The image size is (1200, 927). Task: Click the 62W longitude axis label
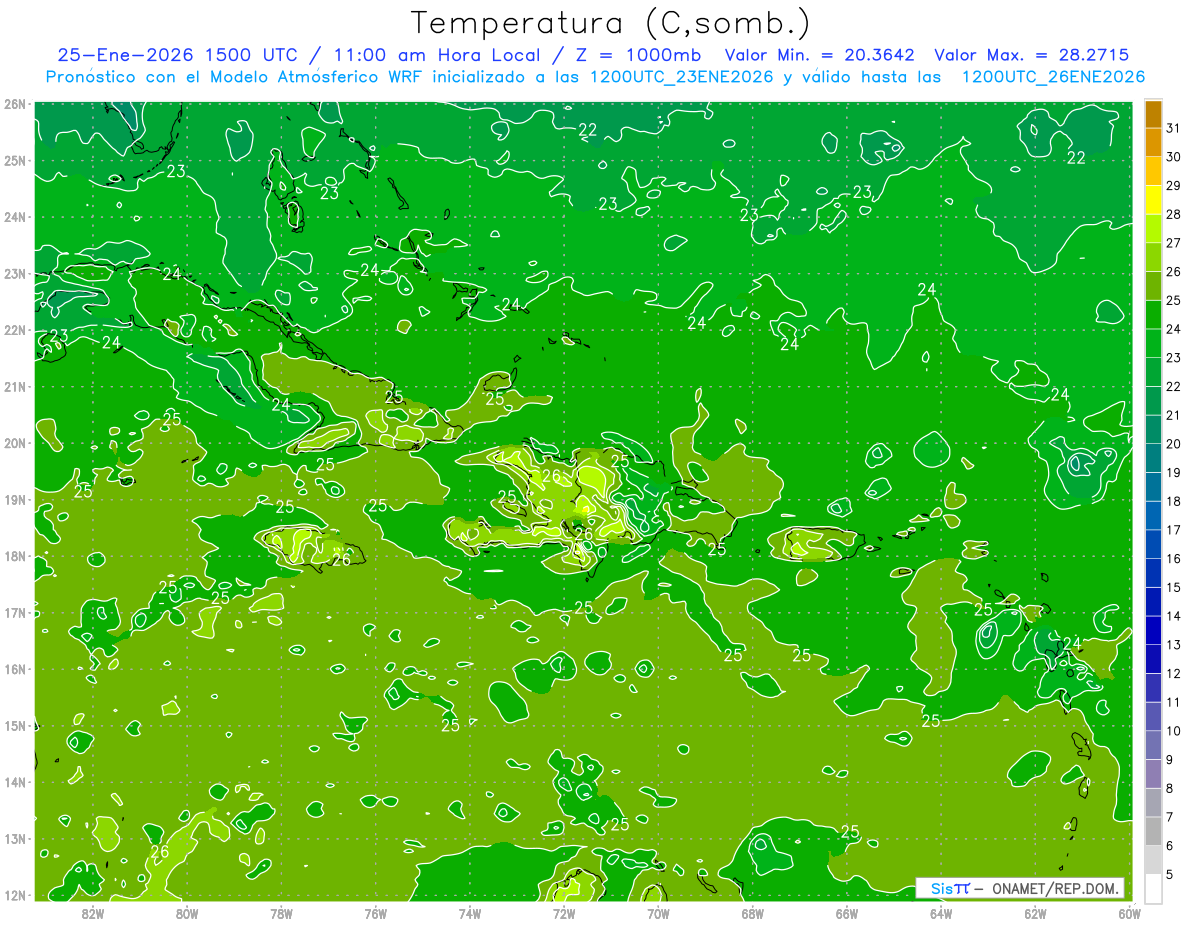pyautogui.click(x=1036, y=913)
